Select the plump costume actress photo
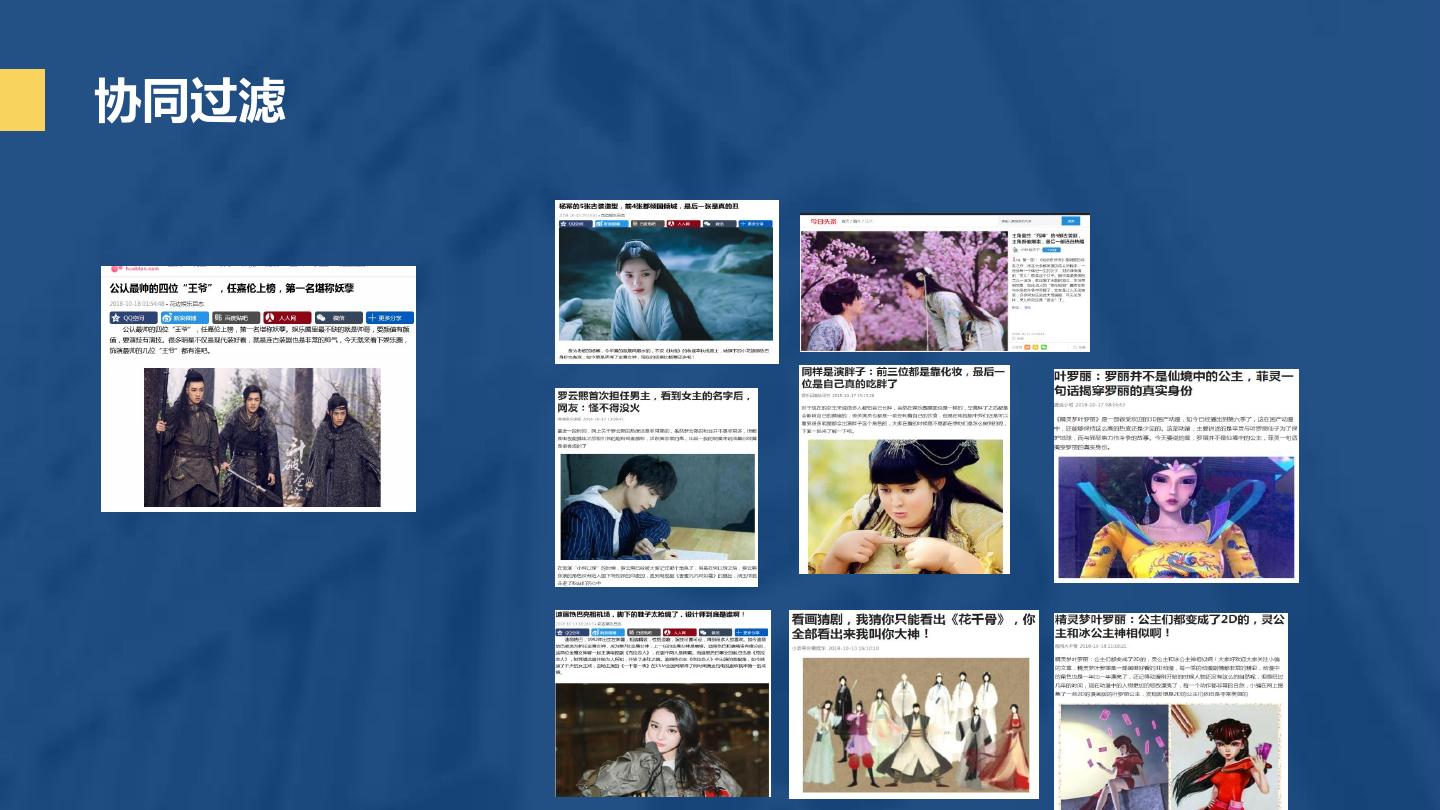The height and width of the screenshot is (810, 1440). pyautogui.click(x=905, y=506)
